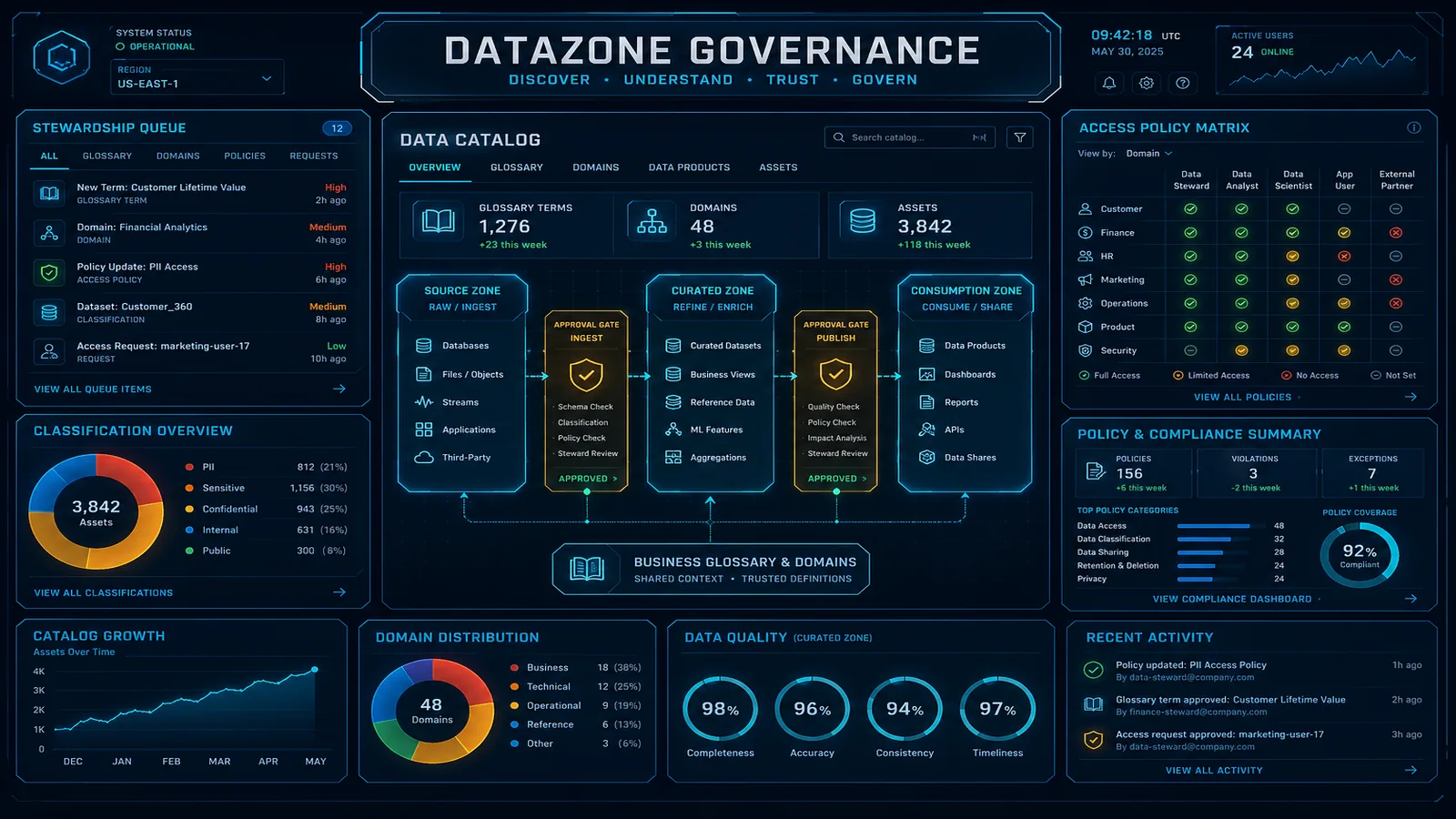Select the Policies tab in Stewardship Queue
The width and height of the screenshot is (1456, 819).
coord(244,156)
